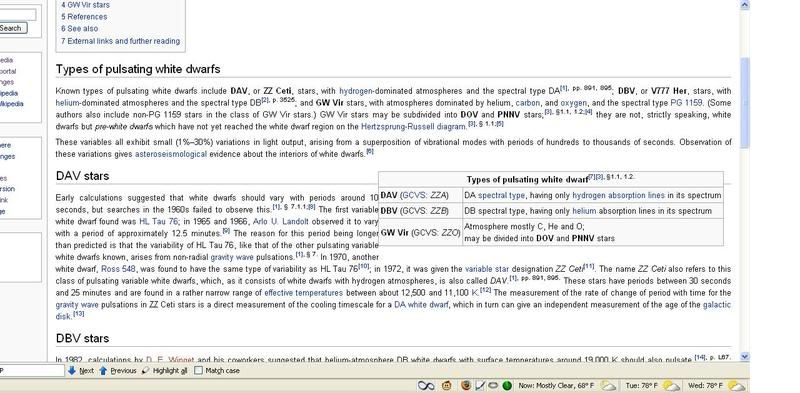The width and height of the screenshot is (800, 393).
Task: Open helium link in DBV table row
Action: [584, 211]
